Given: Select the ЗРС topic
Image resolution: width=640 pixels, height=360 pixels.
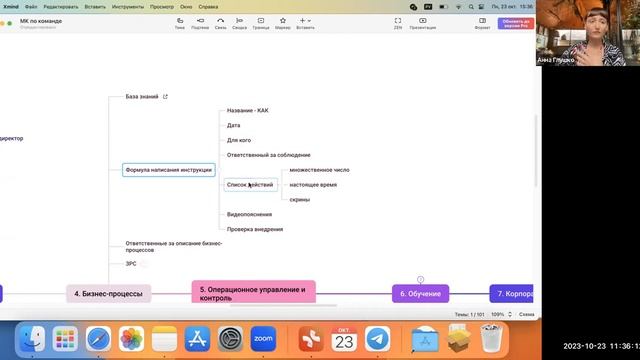Looking at the screenshot, I should 131,264.
